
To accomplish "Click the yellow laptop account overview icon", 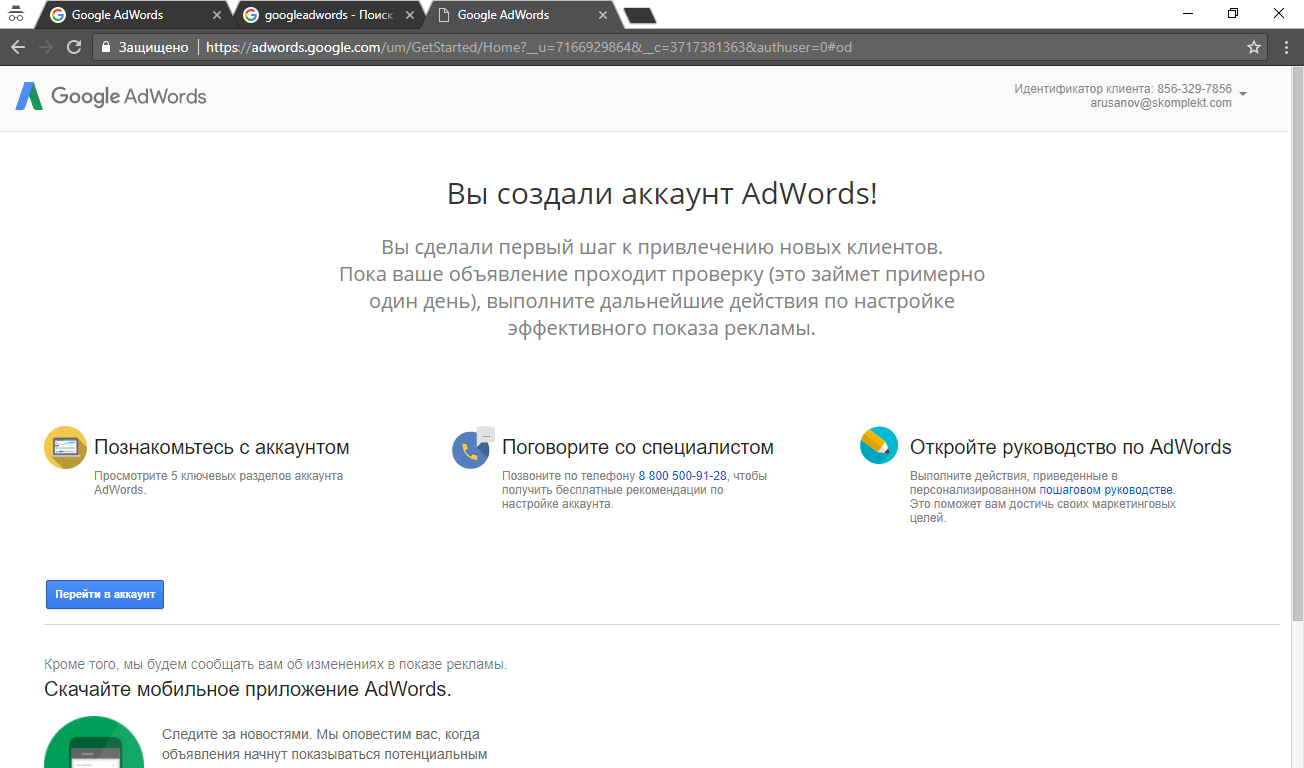I will (65, 447).
